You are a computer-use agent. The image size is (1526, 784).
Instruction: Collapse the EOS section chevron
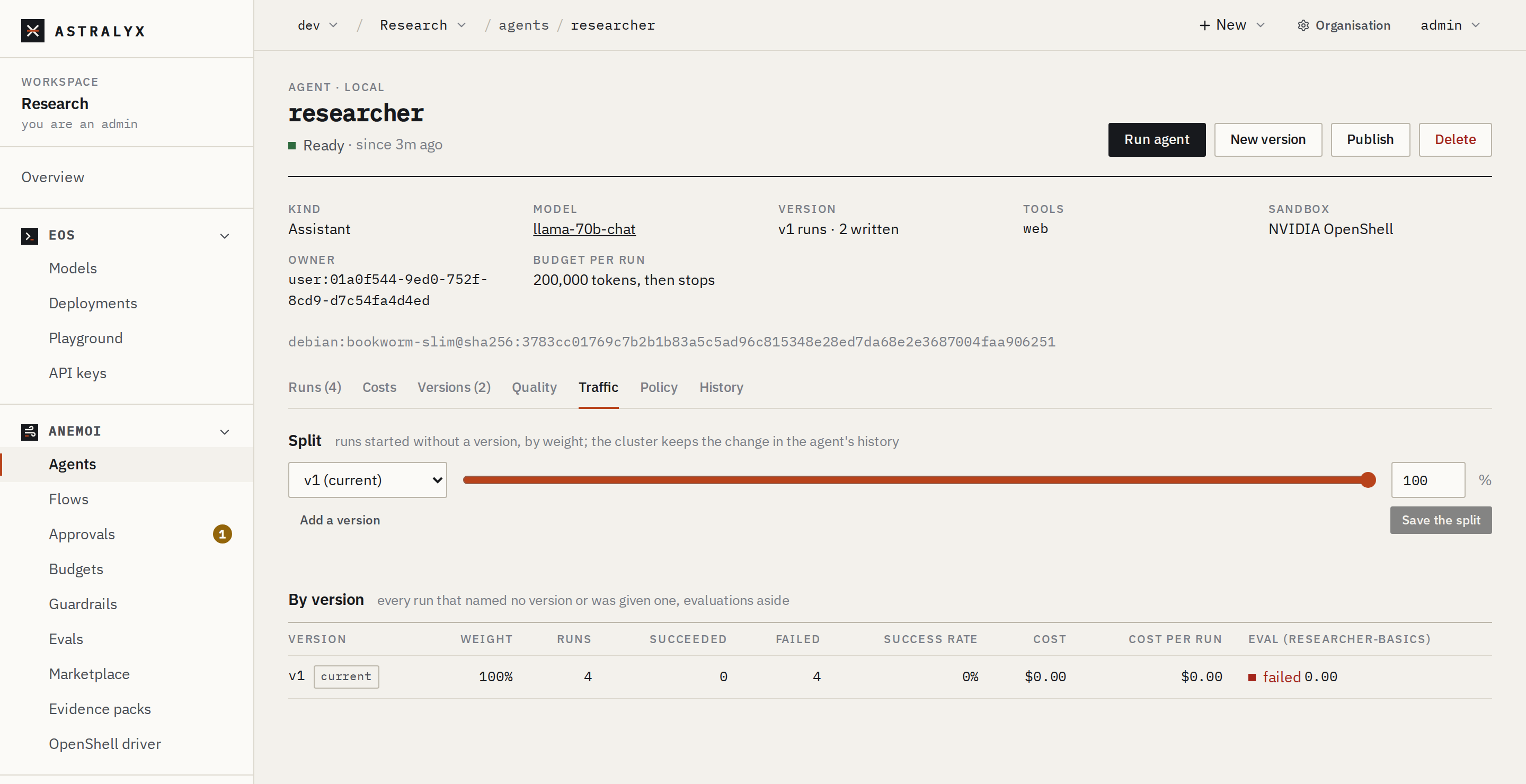[225, 236]
